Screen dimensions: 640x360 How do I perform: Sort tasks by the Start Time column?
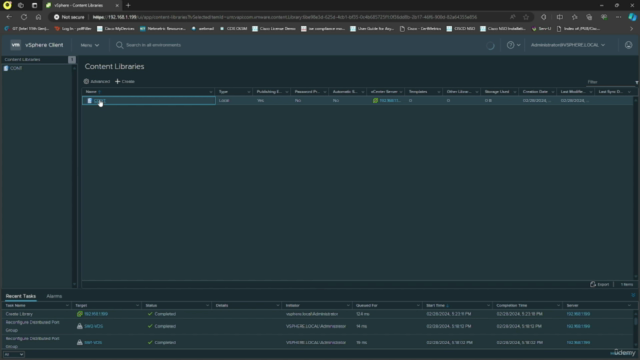(x=436, y=306)
